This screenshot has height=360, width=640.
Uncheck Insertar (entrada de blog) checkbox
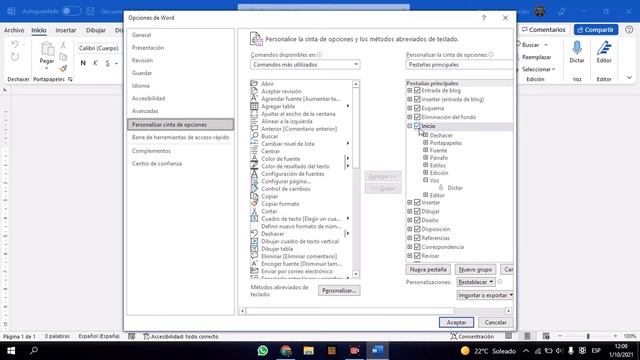point(417,99)
